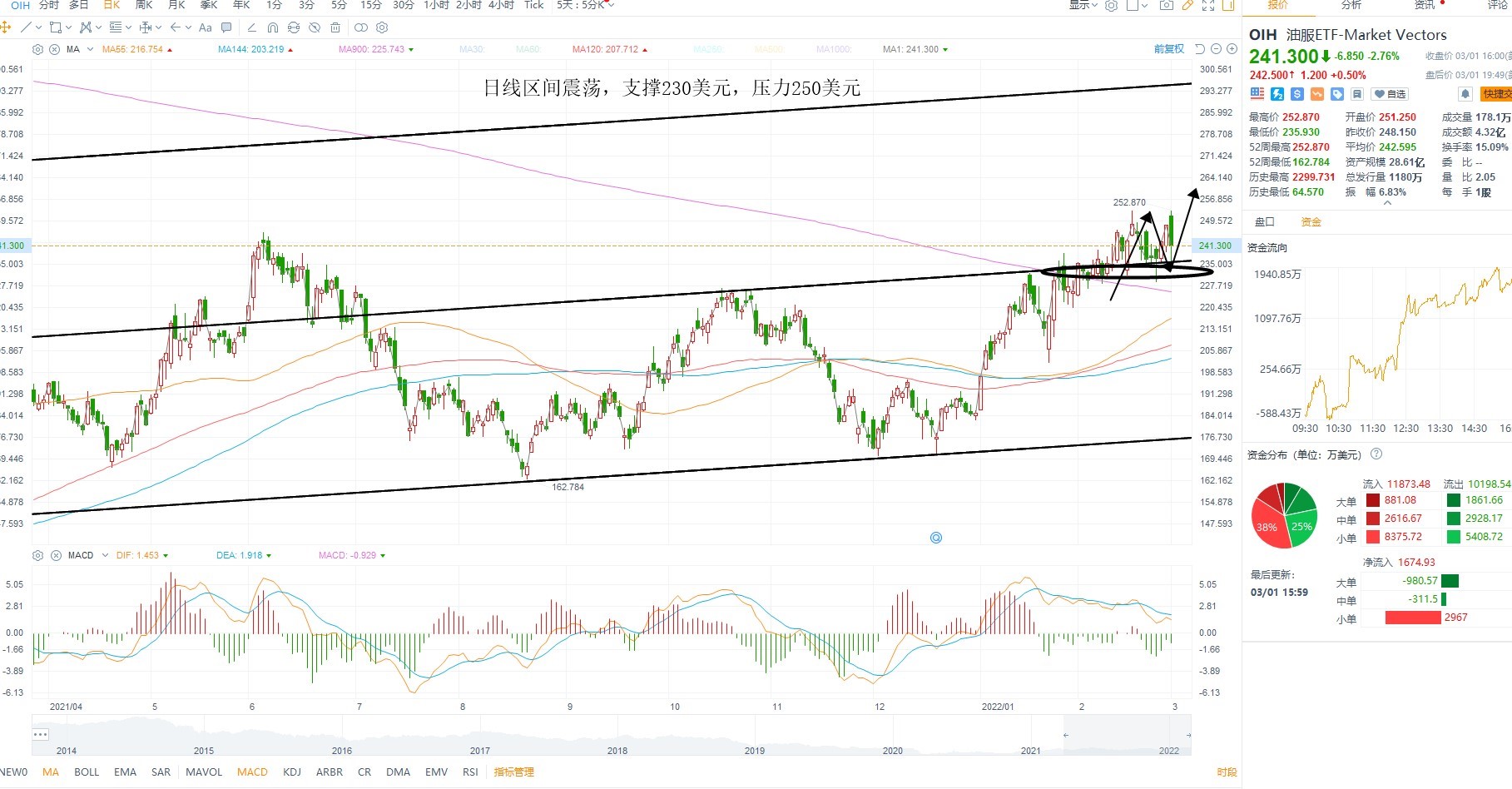Switch to the 月K monthly chart tab

(x=176, y=5)
